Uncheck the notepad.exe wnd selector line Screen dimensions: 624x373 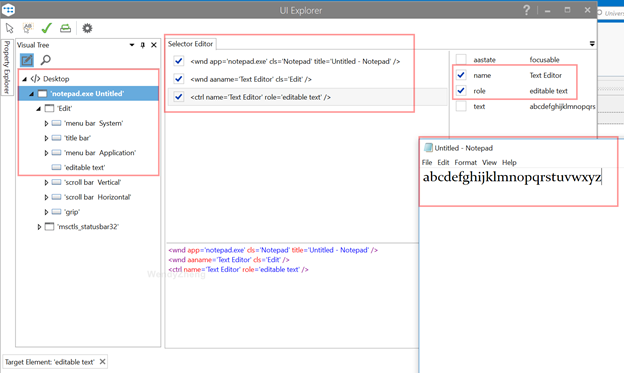click(x=179, y=61)
